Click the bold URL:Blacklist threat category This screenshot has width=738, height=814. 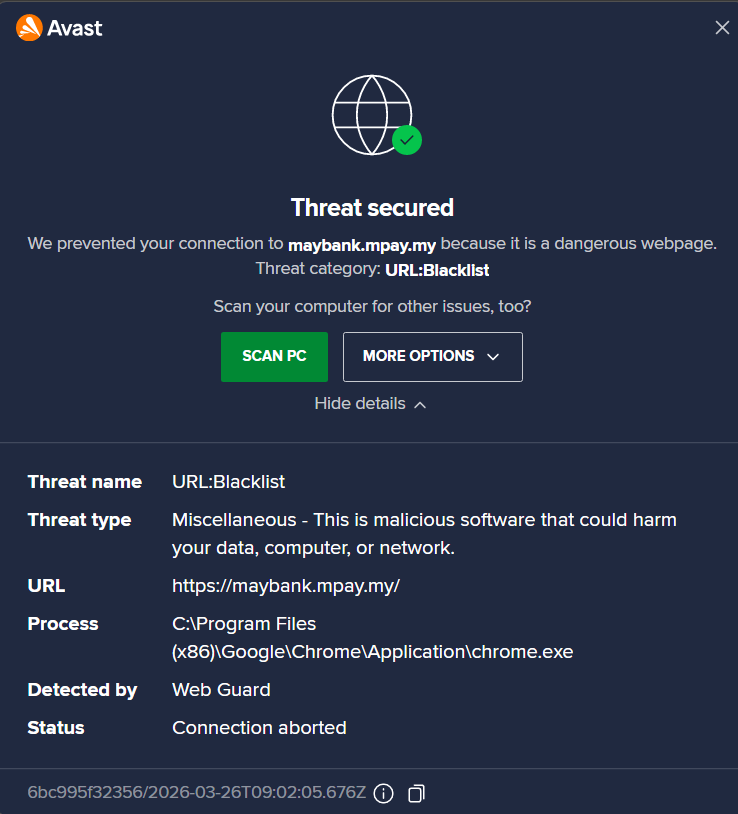(436, 269)
